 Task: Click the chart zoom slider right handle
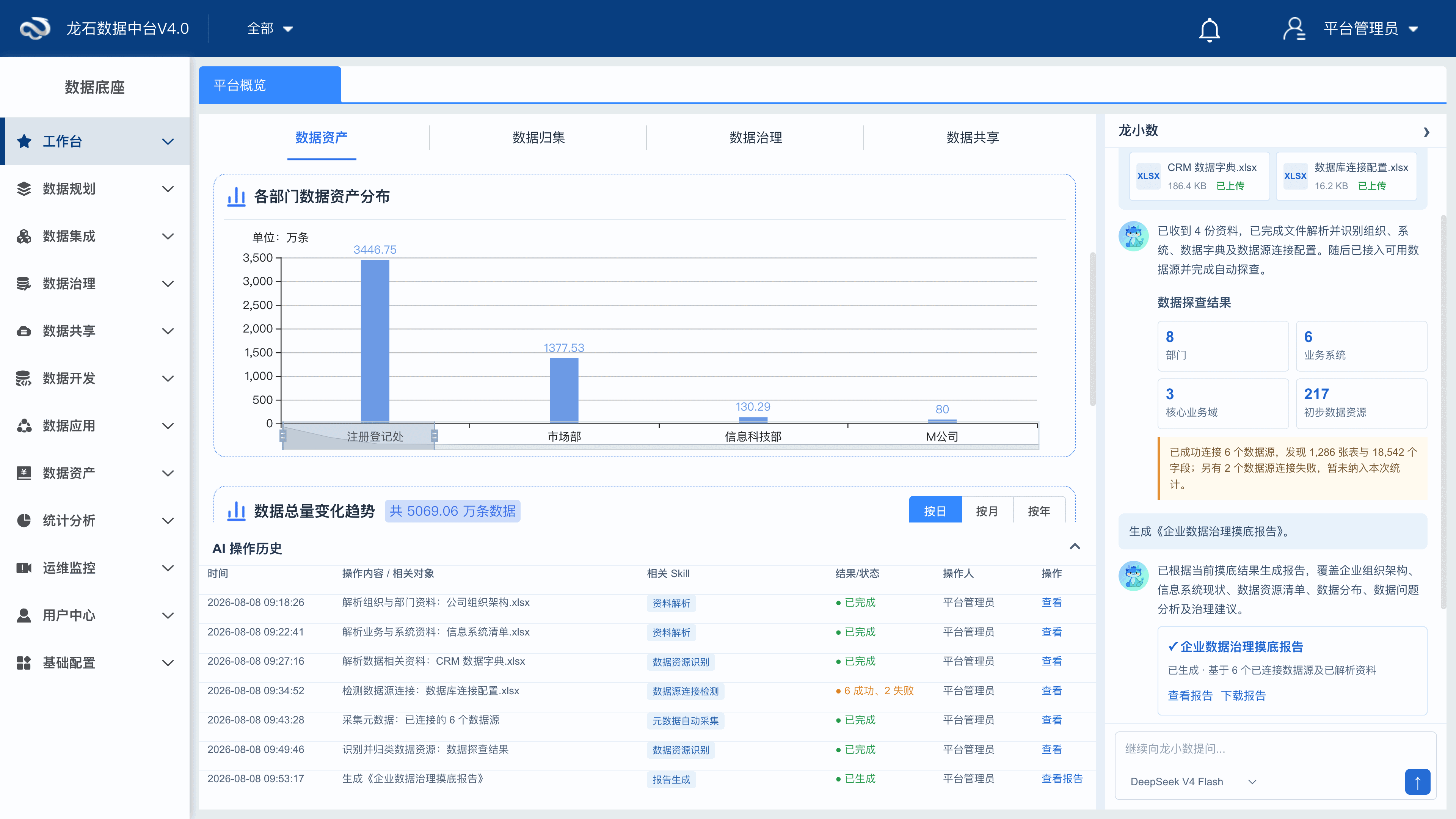pos(434,436)
